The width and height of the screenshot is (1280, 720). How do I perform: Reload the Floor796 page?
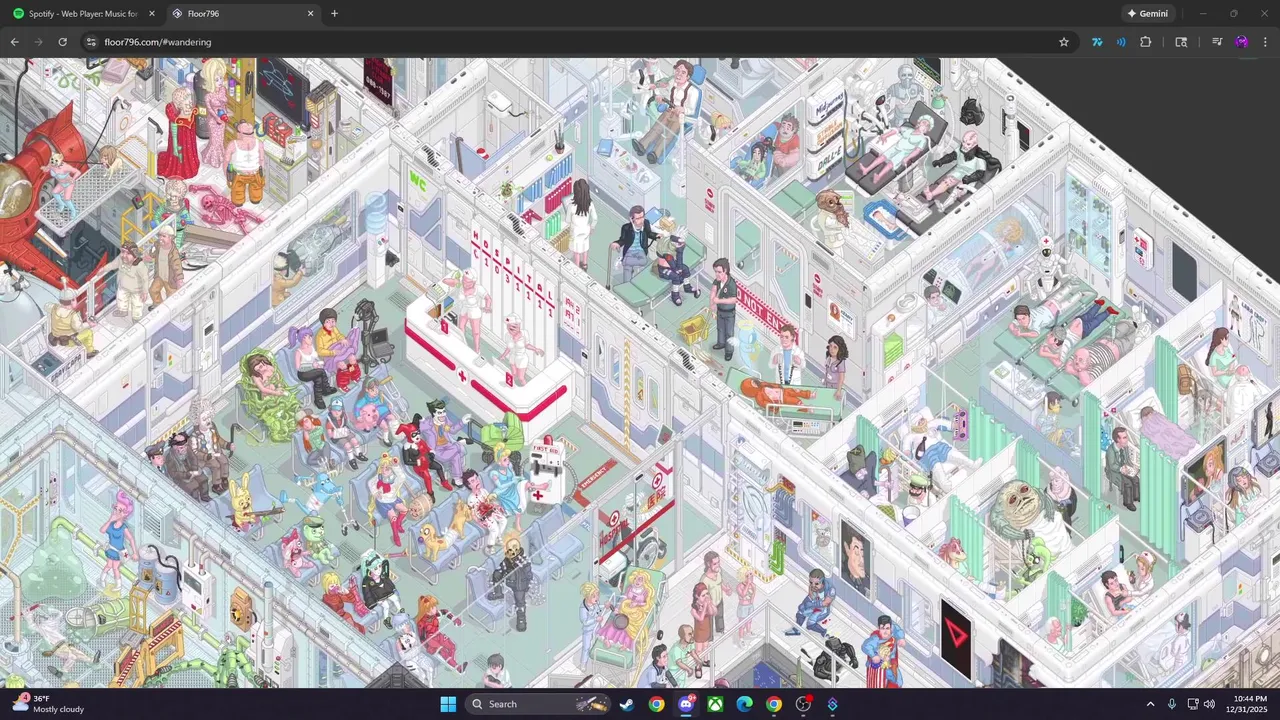[62, 42]
